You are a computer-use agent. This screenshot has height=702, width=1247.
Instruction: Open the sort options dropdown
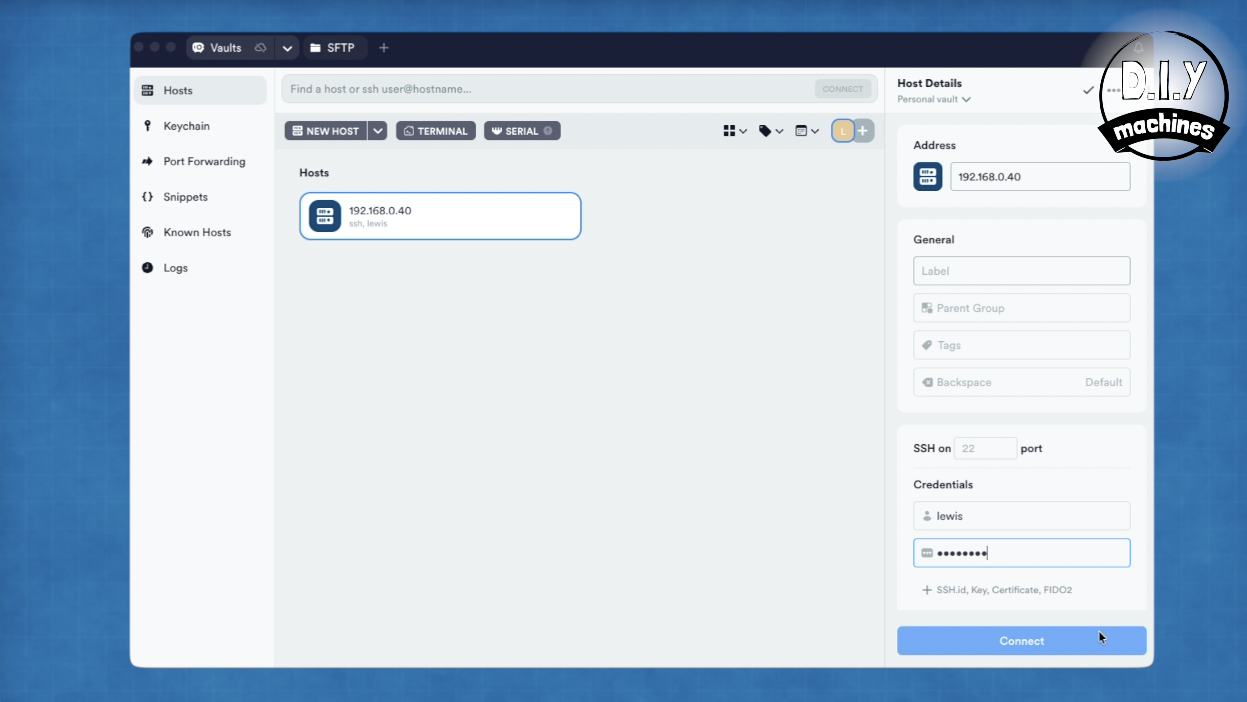pos(807,131)
